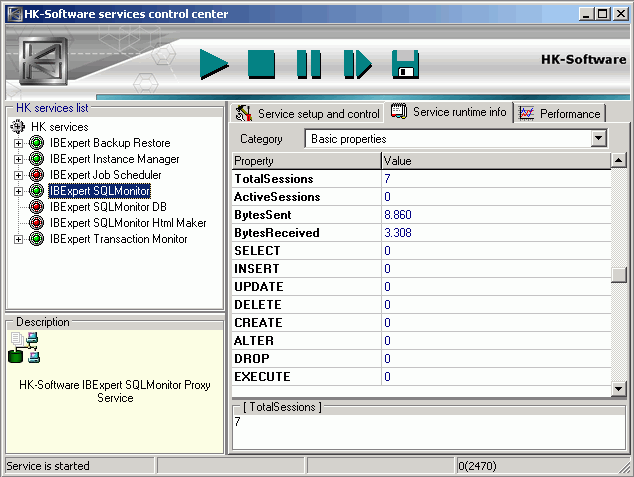Click the TotalSessions value 7 in the table
Image resolution: width=634 pixels, height=477 pixels.
(x=387, y=179)
